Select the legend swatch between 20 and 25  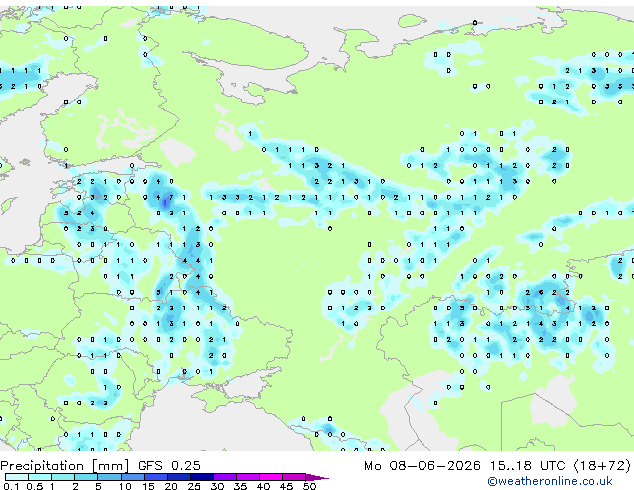[178, 477]
